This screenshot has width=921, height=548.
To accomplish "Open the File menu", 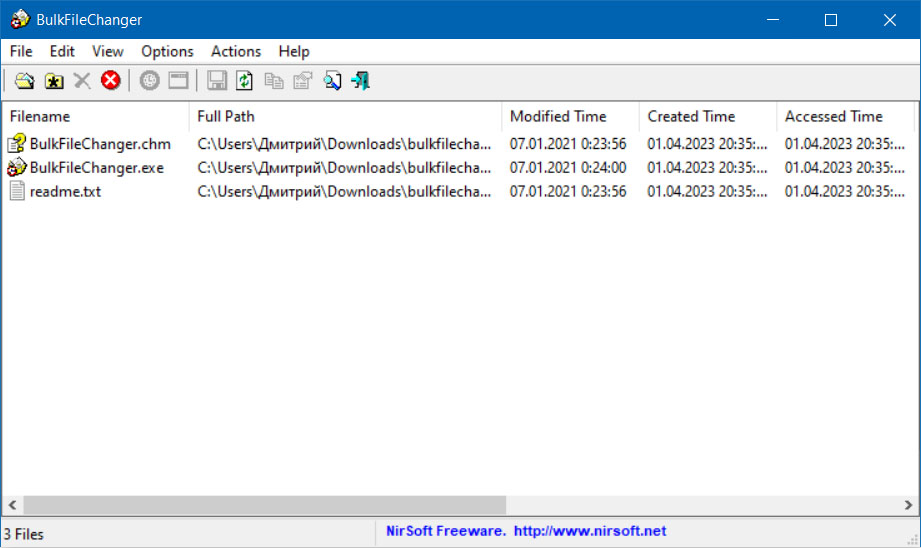I will pos(21,52).
